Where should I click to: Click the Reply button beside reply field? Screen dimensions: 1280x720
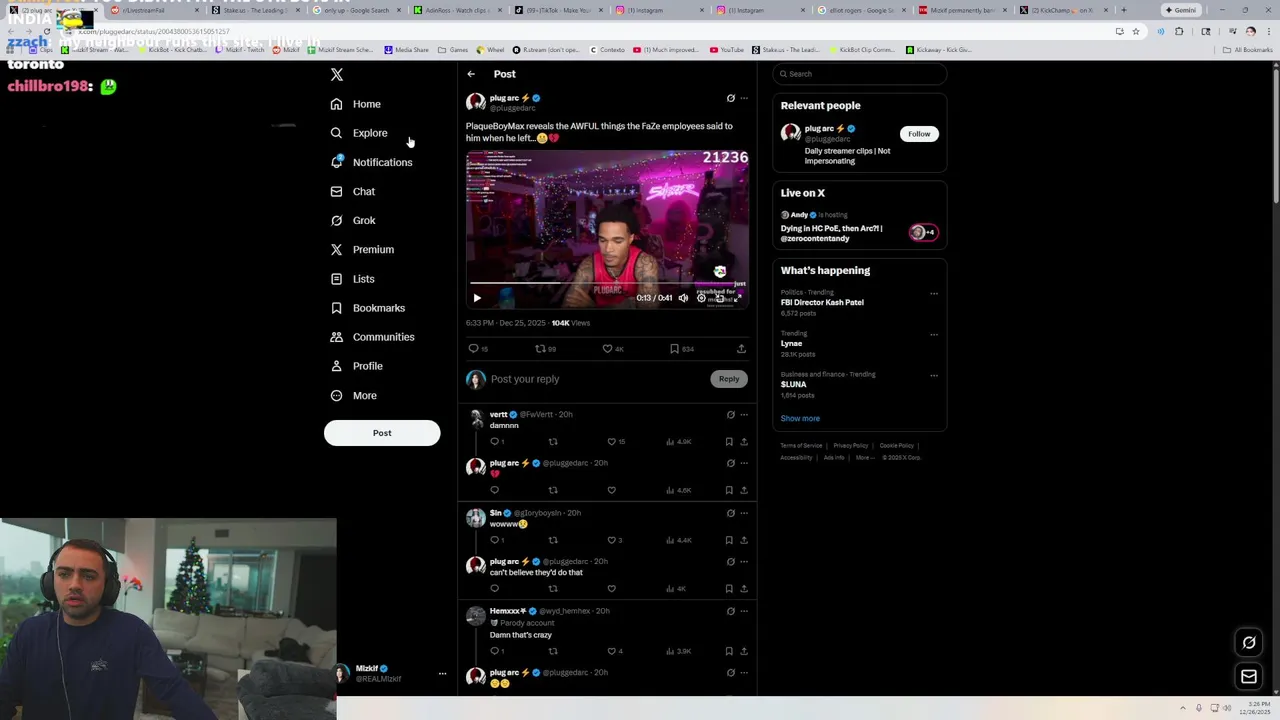[x=729, y=379]
